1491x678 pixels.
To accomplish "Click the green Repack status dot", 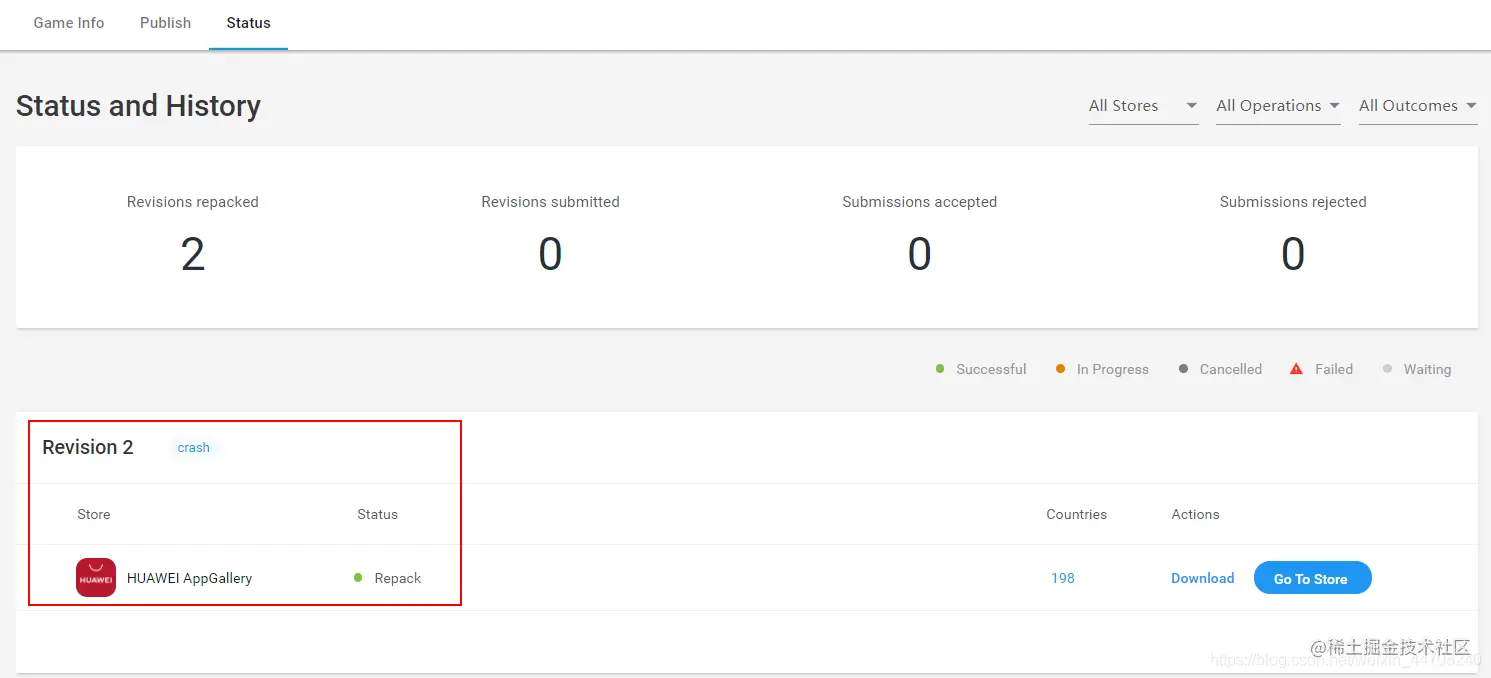I will click(358, 578).
